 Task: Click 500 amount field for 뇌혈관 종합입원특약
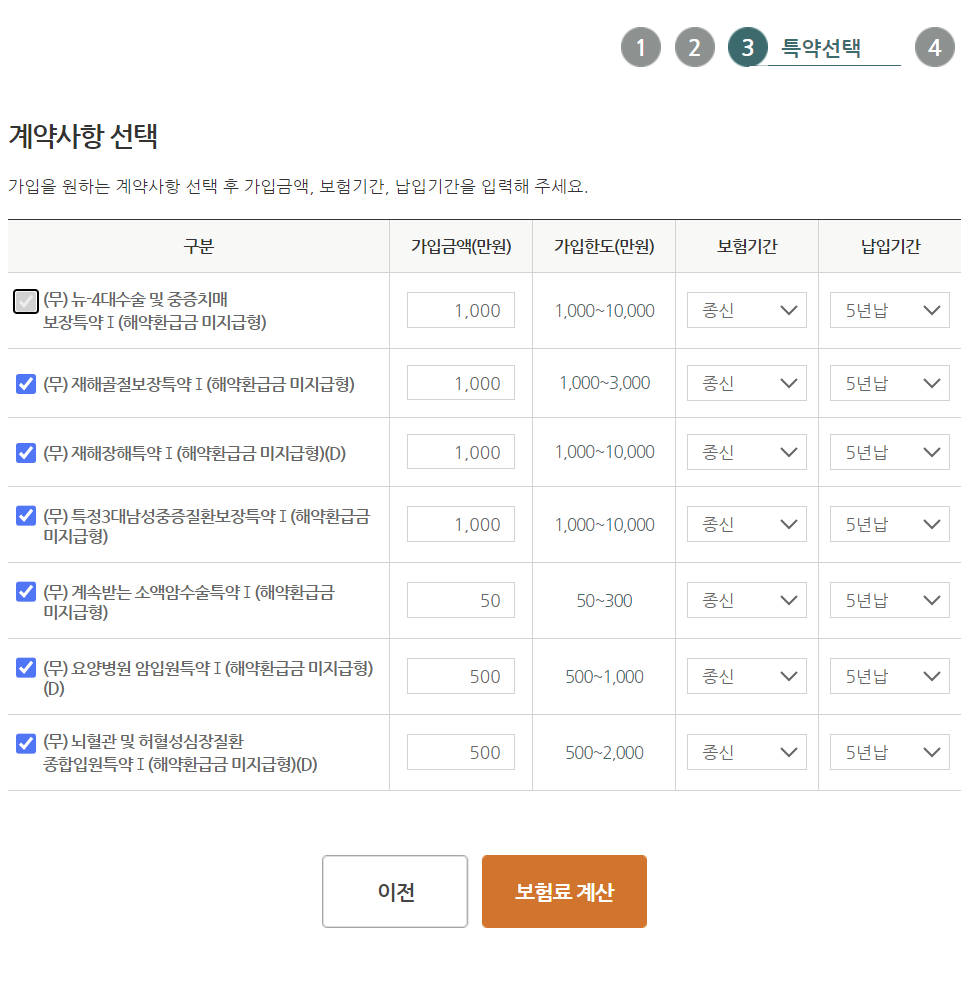pyautogui.click(x=461, y=752)
